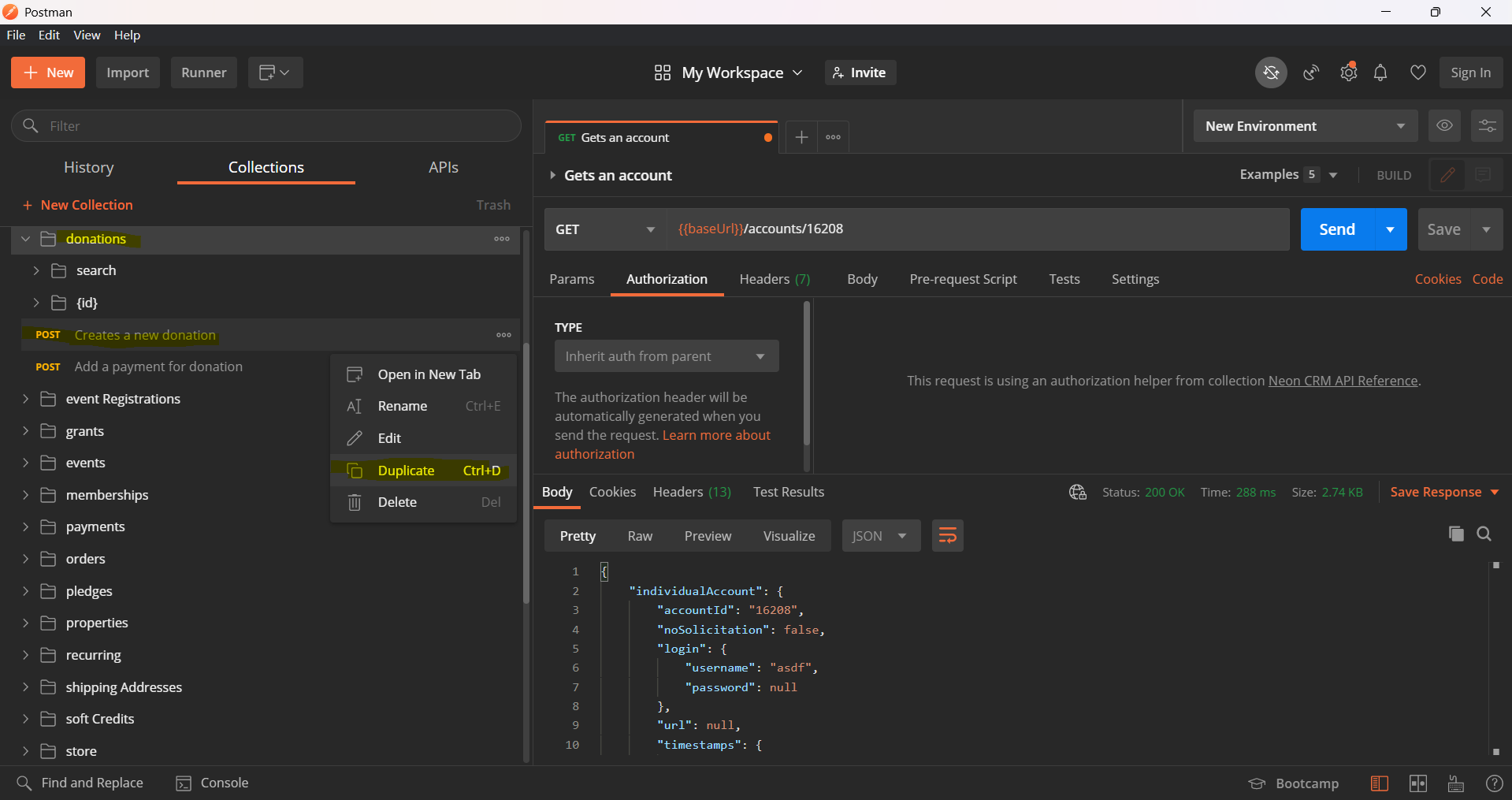Switch response view to Raw

640,536
